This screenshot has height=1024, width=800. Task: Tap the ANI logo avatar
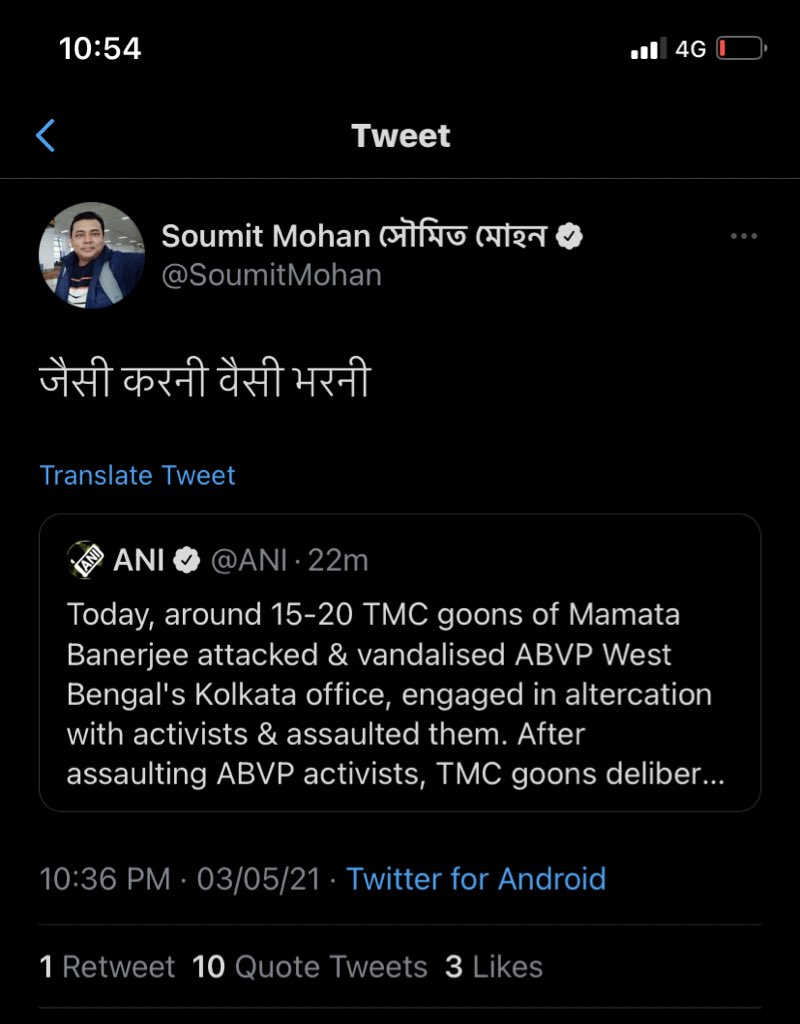(x=86, y=560)
